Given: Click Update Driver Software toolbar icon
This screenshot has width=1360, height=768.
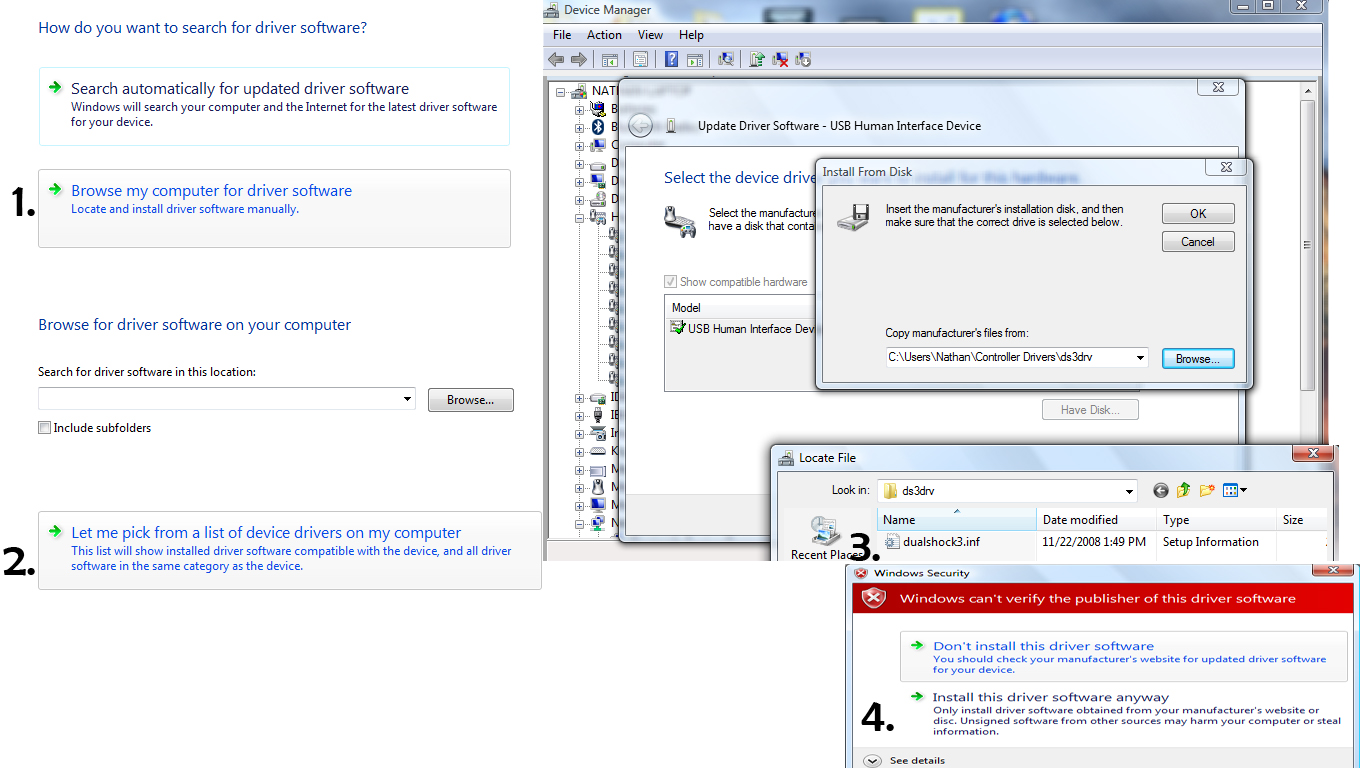Looking at the screenshot, I should point(757,60).
